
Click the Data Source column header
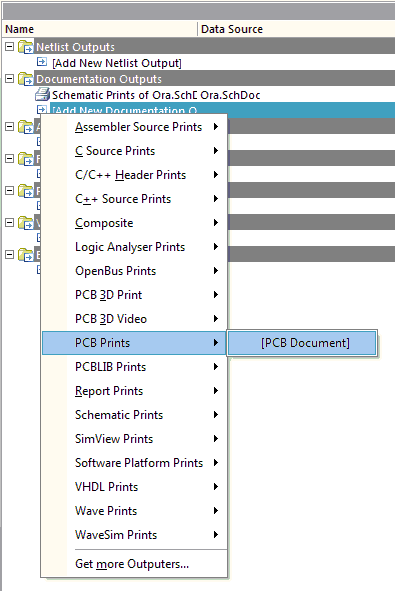click(296, 29)
